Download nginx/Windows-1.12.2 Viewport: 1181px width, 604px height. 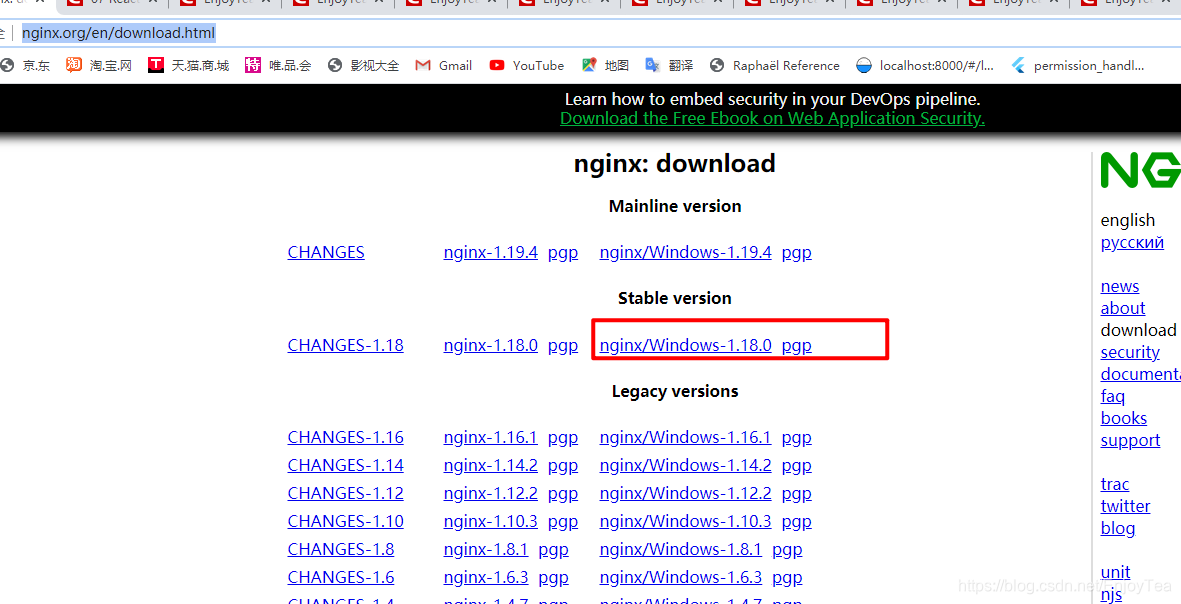click(x=685, y=493)
